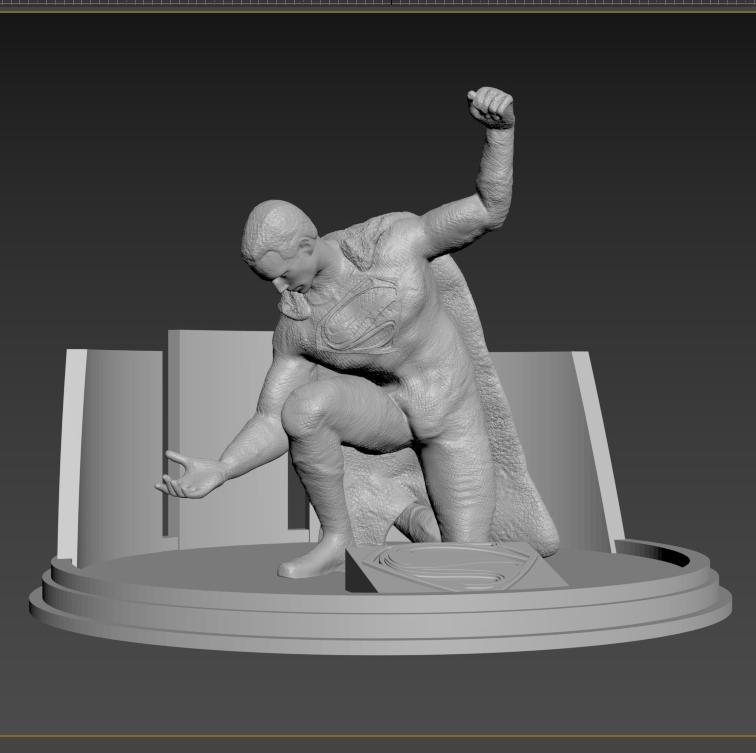The height and width of the screenshot is (753, 756).
Task: Pick the chest emblem on the figure
Action: 359,316
